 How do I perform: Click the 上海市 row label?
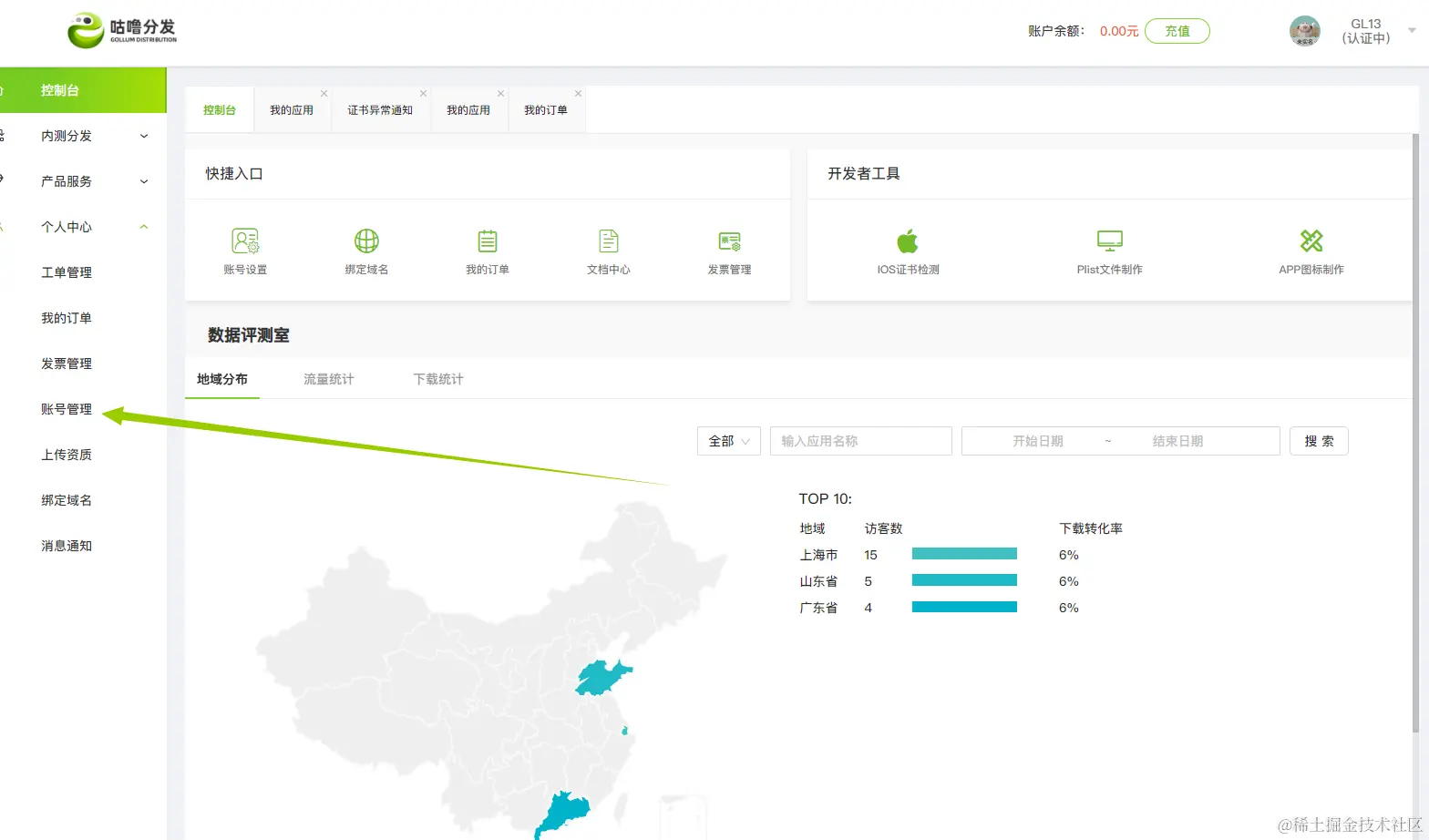point(818,555)
